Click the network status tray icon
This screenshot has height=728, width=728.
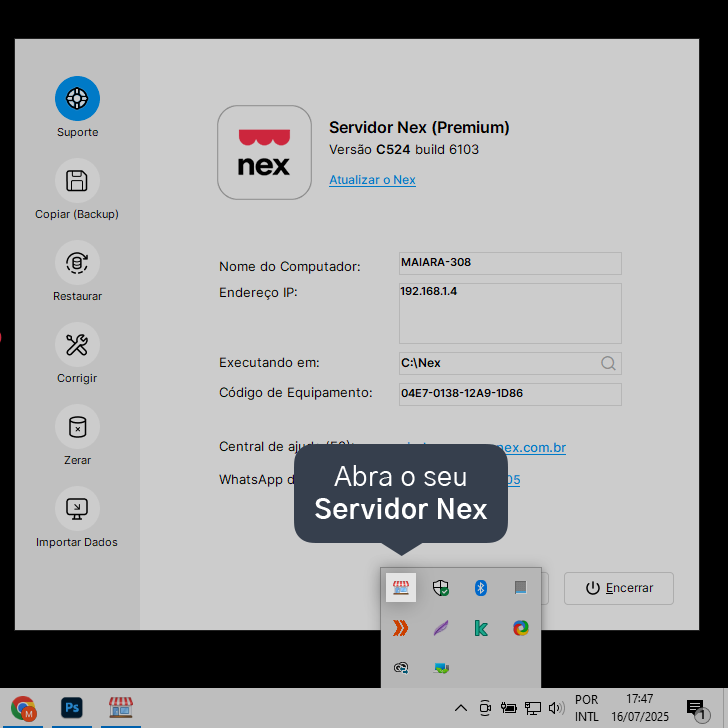533,708
